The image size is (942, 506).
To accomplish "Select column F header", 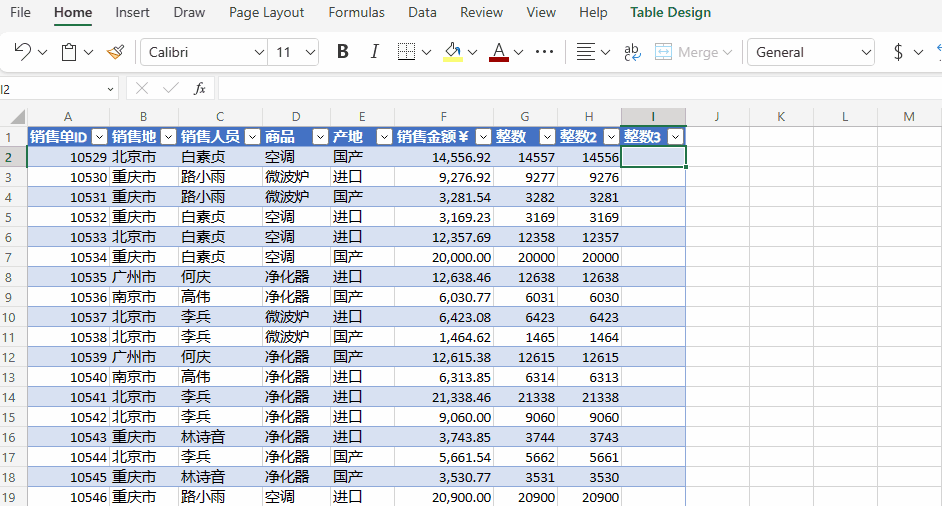I will (x=443, y=117).
